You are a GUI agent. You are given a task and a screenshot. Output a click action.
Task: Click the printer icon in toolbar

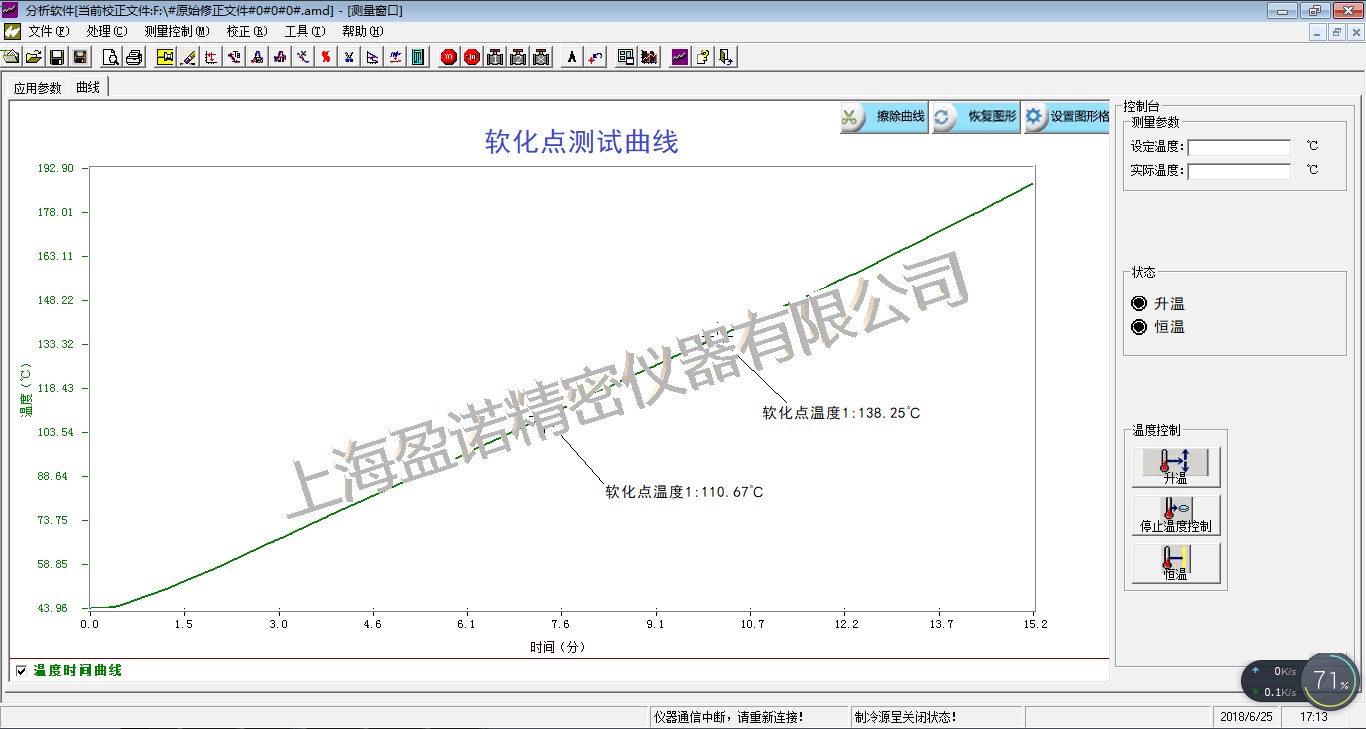tap(134, 57)
